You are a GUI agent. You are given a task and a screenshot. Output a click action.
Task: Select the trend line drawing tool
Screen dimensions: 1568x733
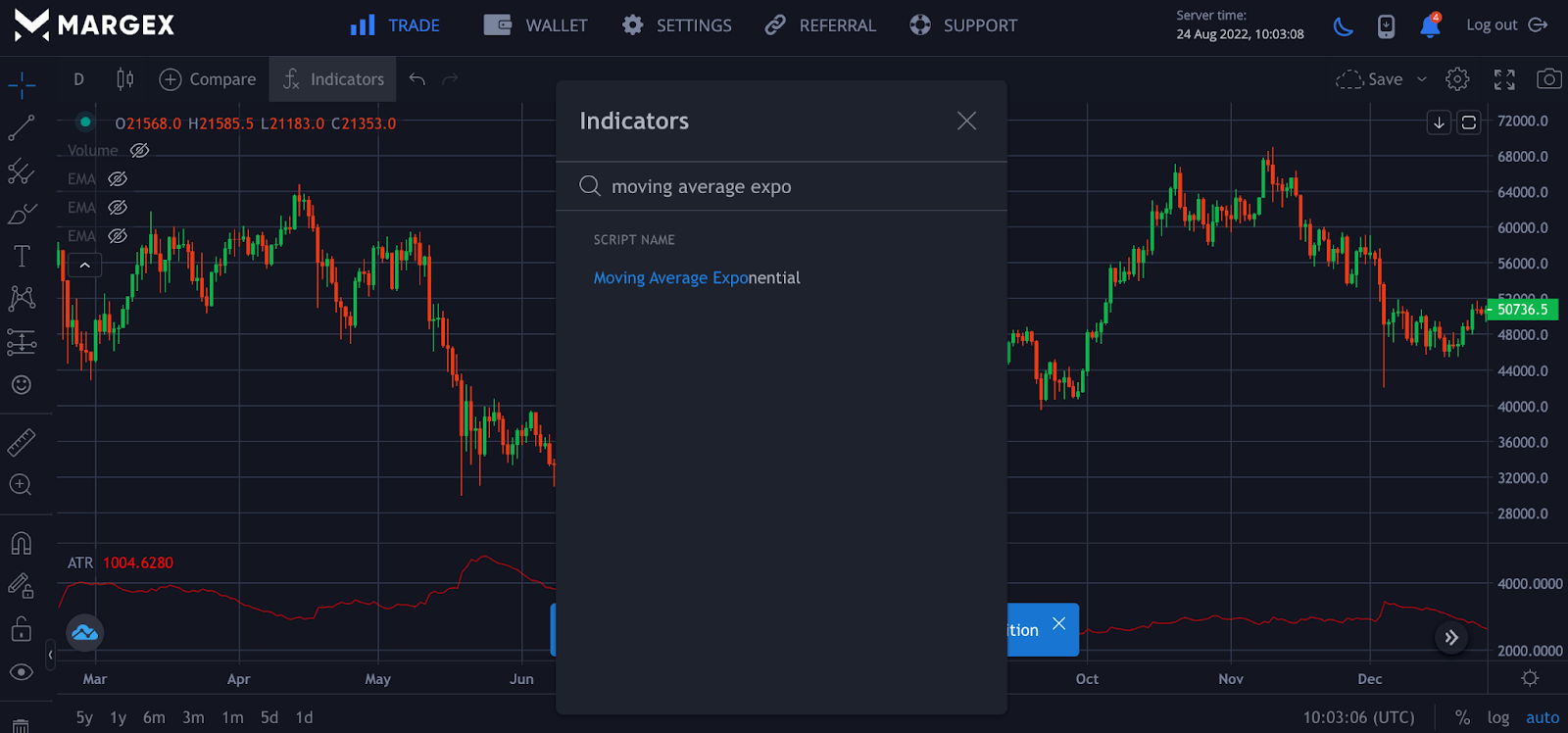pos(22,128)
